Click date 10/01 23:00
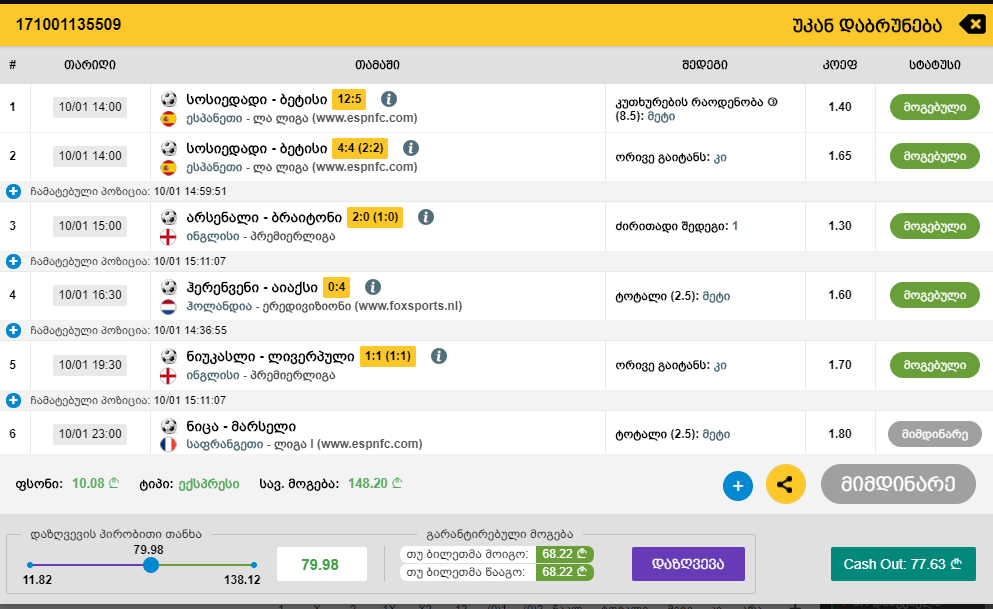The image size is (993, 609). (x=90, y=434)
